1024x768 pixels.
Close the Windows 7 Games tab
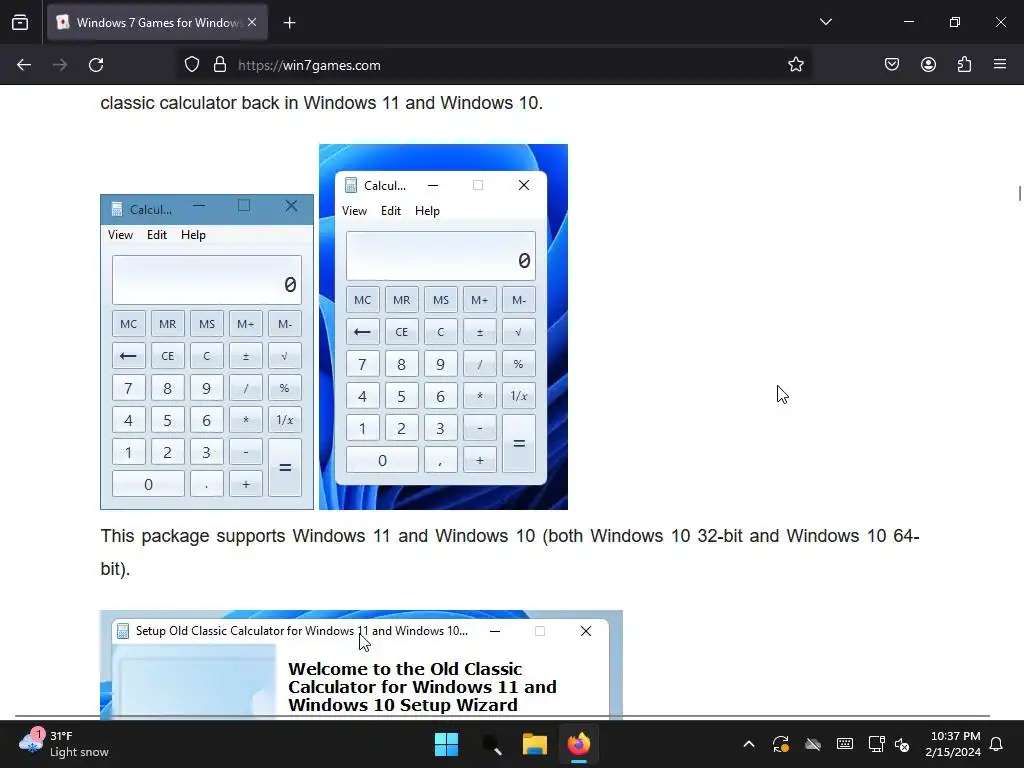(252, 22)
